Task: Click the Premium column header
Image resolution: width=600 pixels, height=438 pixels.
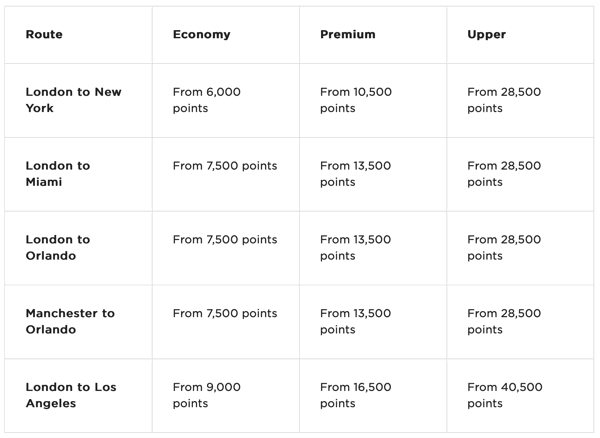Action: coord(348,34)
